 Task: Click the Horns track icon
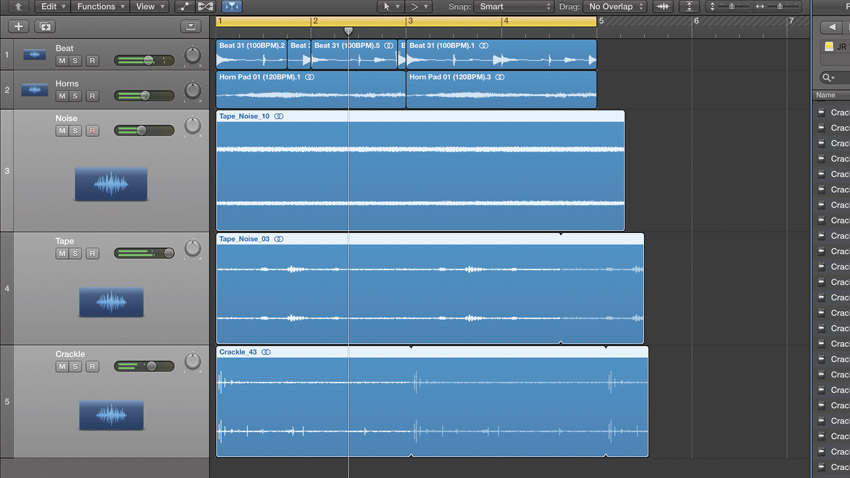click(34, 90)
